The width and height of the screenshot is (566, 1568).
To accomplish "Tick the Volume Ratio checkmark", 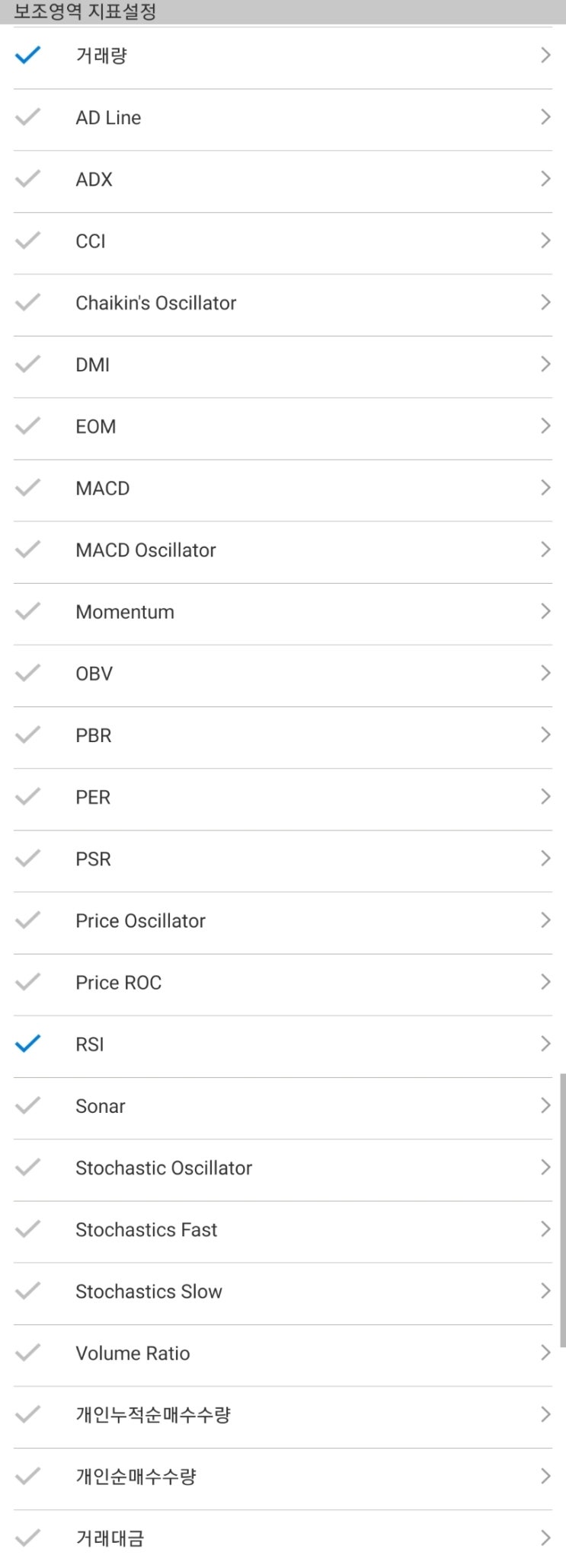I will pyautogui.click(x=27, y=1353).
